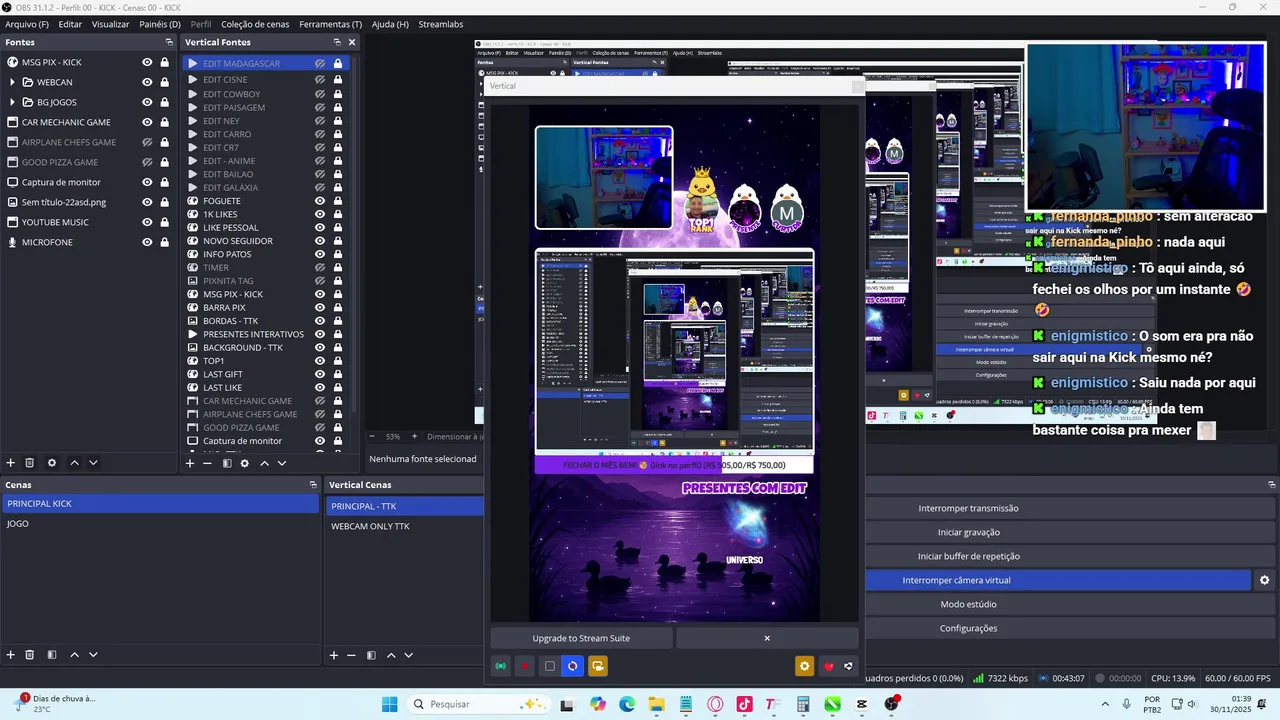Open Visualizar menu
Screen dimensions: 1280x720
(x=110, y=24)
